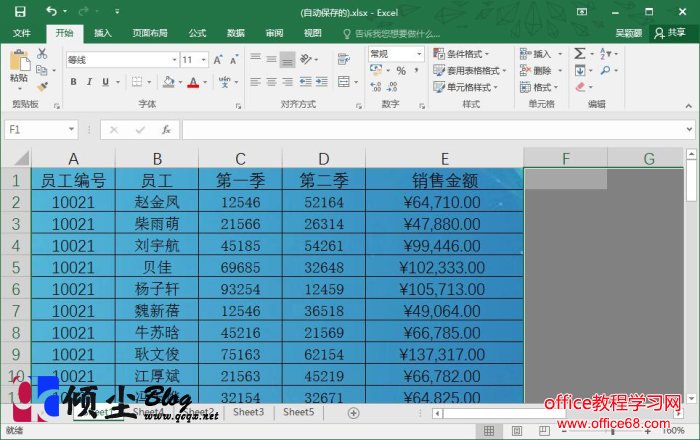The height and width of the screenshot is (440, 700).
Task: Click the Copy icon in clipboard group
Action: [42, 70]
